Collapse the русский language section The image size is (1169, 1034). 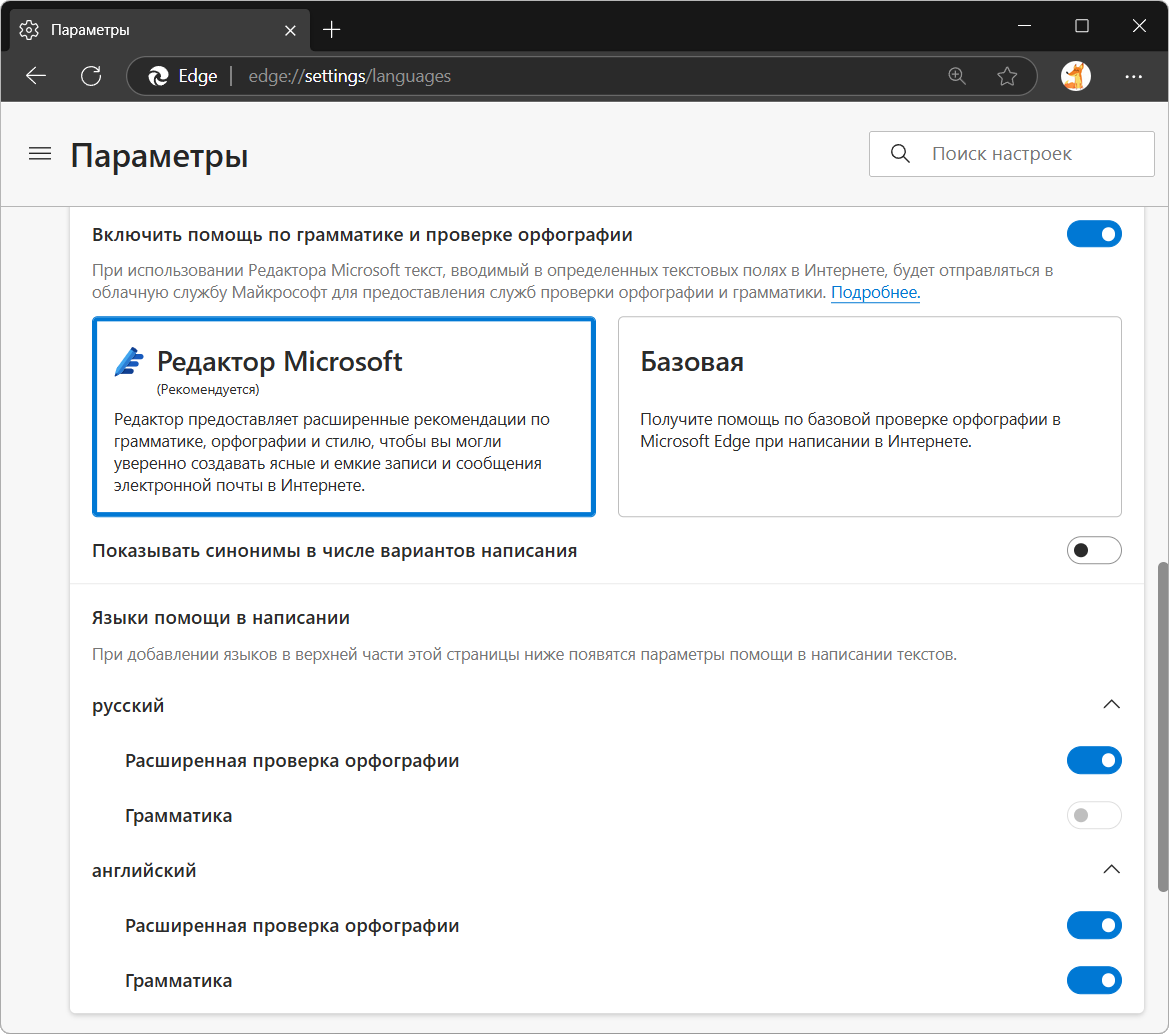pos(1111,704)
